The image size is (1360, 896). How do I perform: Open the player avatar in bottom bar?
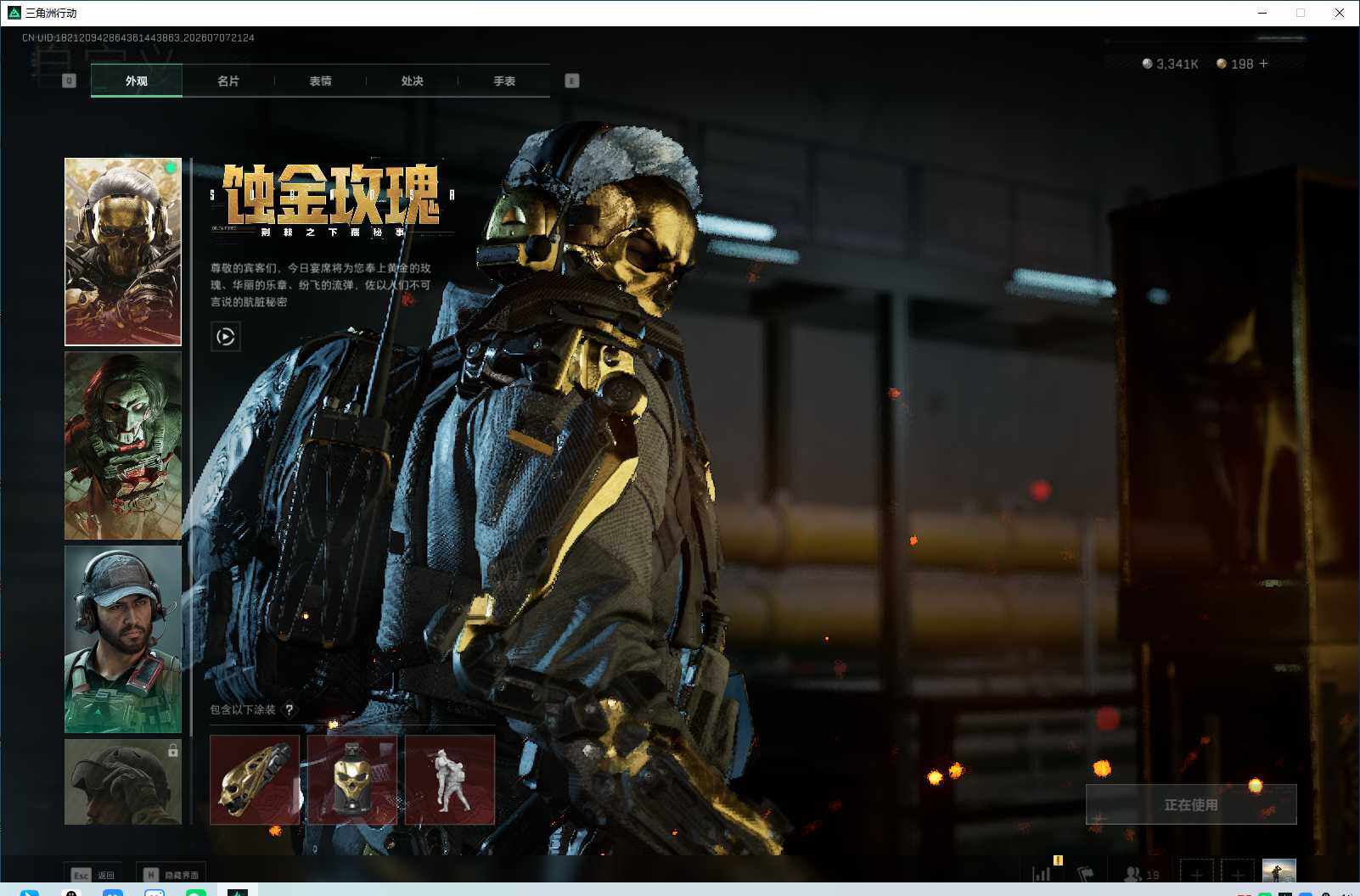pyautogui.click(x=1279, y=872)
